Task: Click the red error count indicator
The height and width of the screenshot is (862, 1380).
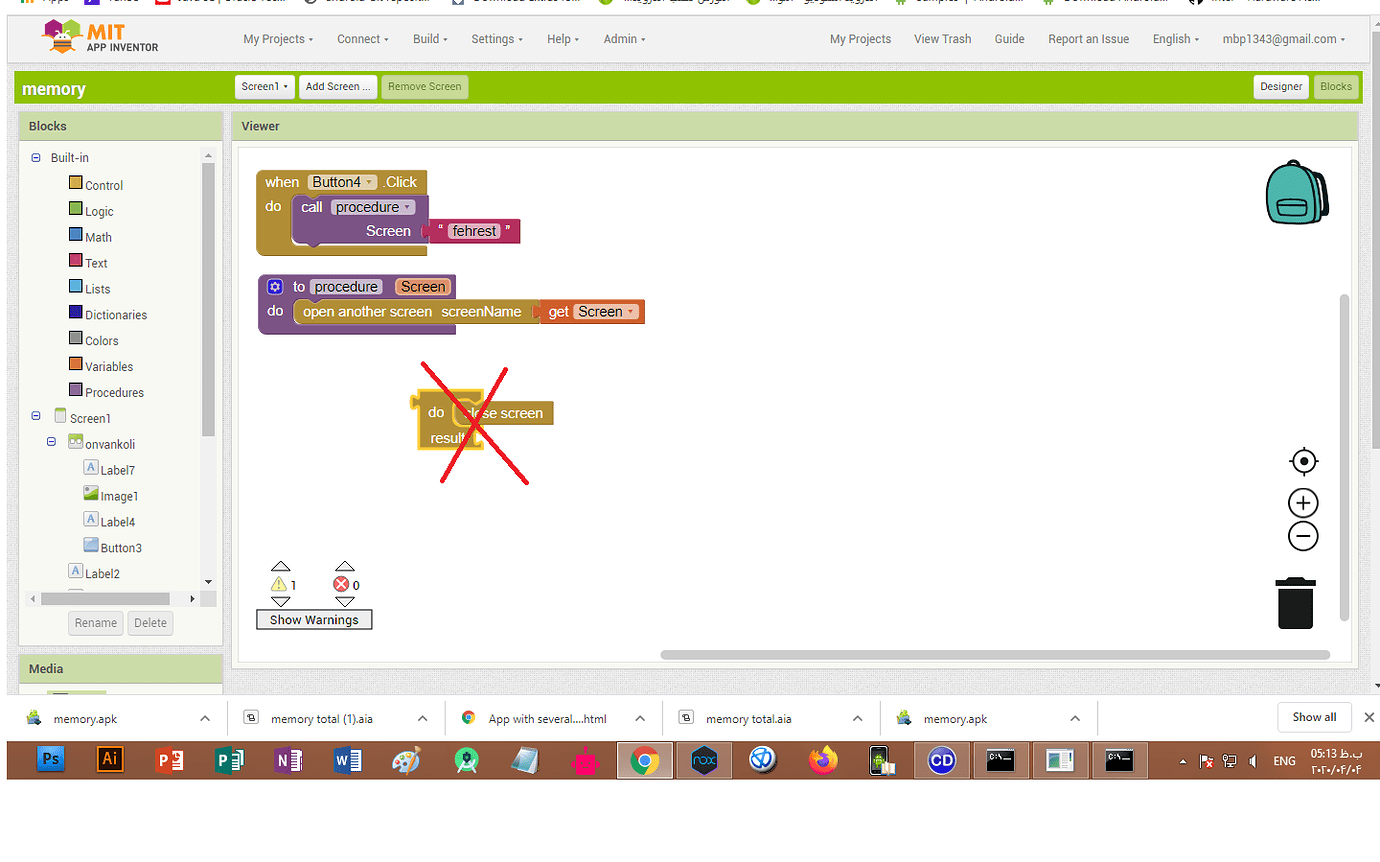Action: (345, 585)
